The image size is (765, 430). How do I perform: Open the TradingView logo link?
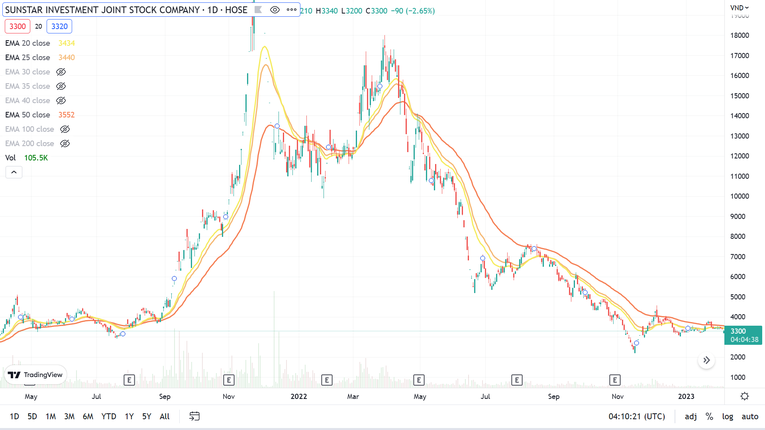pos(36,375)
